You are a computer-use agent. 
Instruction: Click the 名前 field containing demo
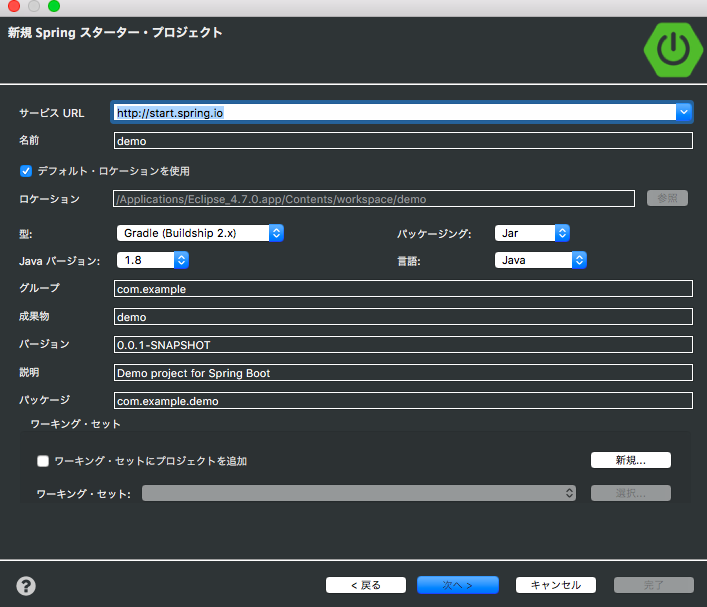[x=403, y=141]
